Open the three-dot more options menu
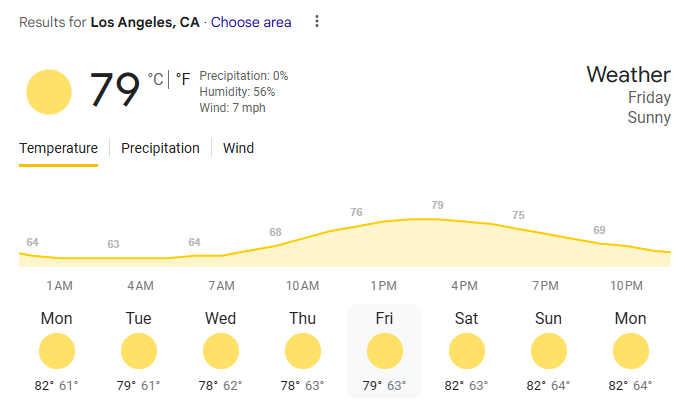This screenshot has height=405, width=685. (317, 21)
